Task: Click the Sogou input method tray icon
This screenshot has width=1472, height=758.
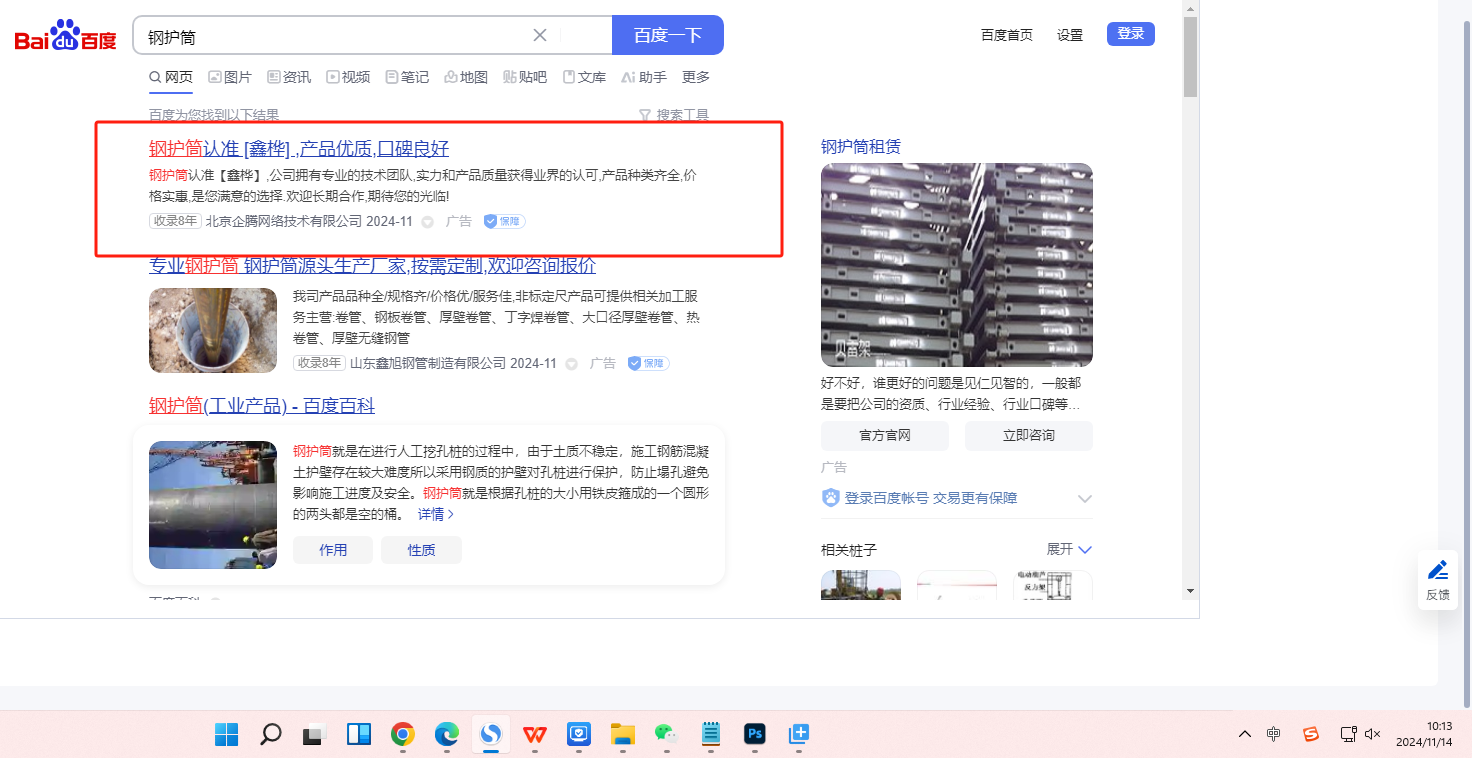Action: coord(1310,734)
